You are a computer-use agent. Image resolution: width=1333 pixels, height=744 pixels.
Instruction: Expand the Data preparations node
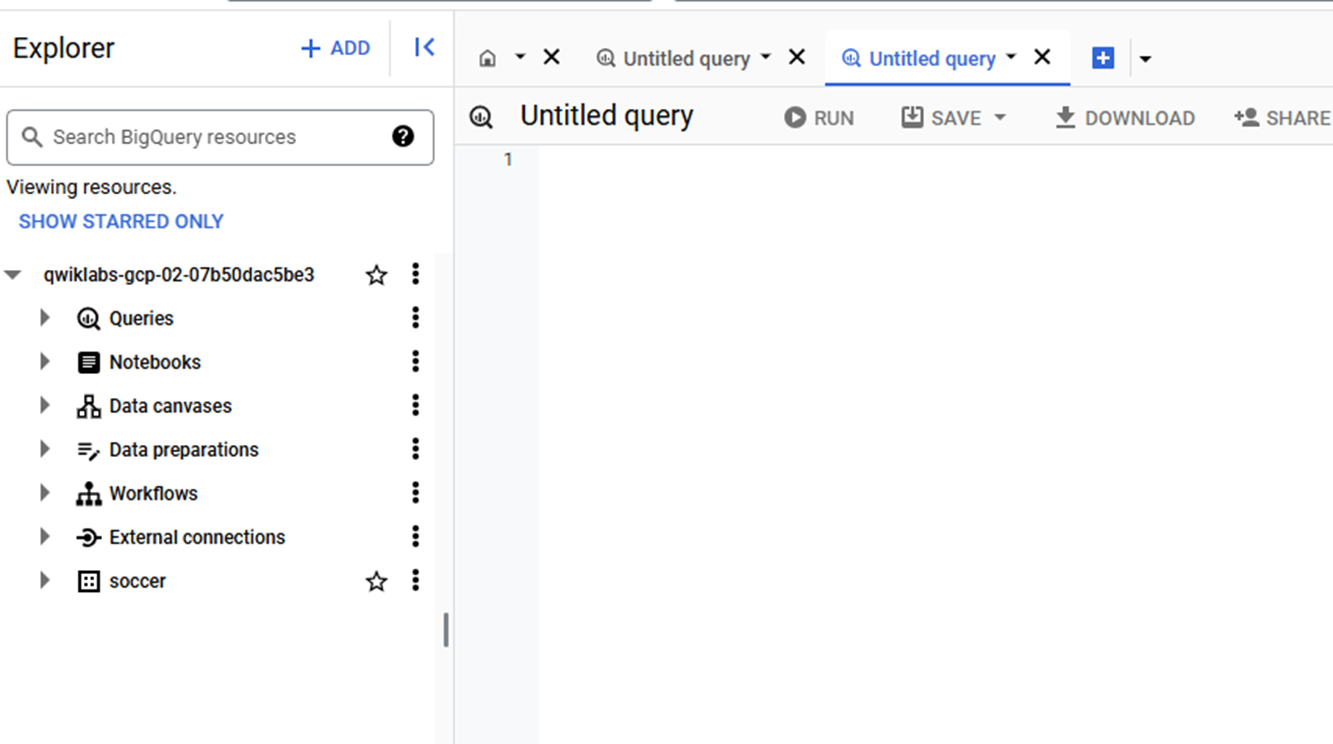44,449
